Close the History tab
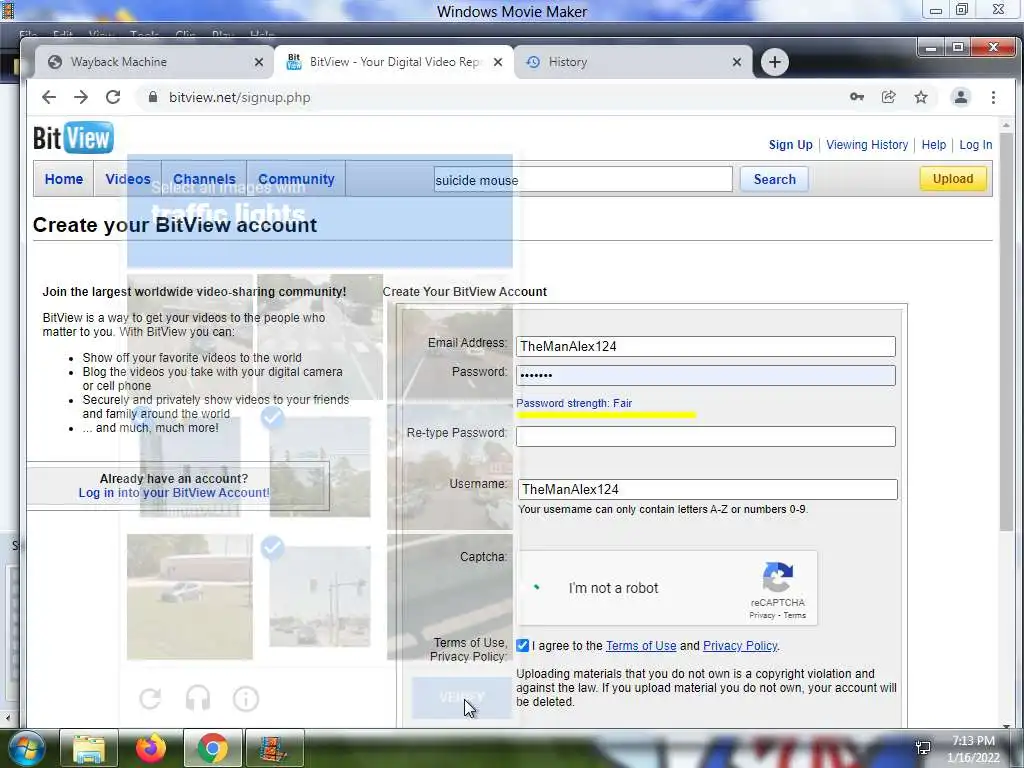 (x=737, y=62)
